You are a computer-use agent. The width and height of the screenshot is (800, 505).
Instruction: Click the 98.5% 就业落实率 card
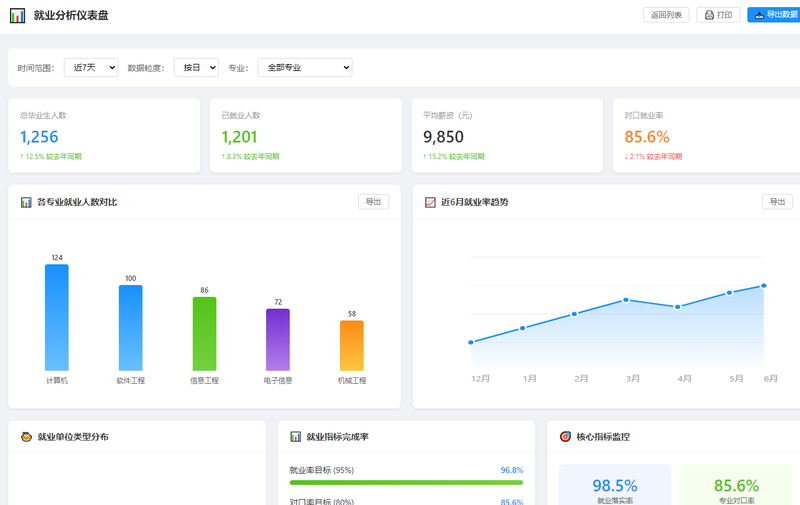click(x=615, y=485)
